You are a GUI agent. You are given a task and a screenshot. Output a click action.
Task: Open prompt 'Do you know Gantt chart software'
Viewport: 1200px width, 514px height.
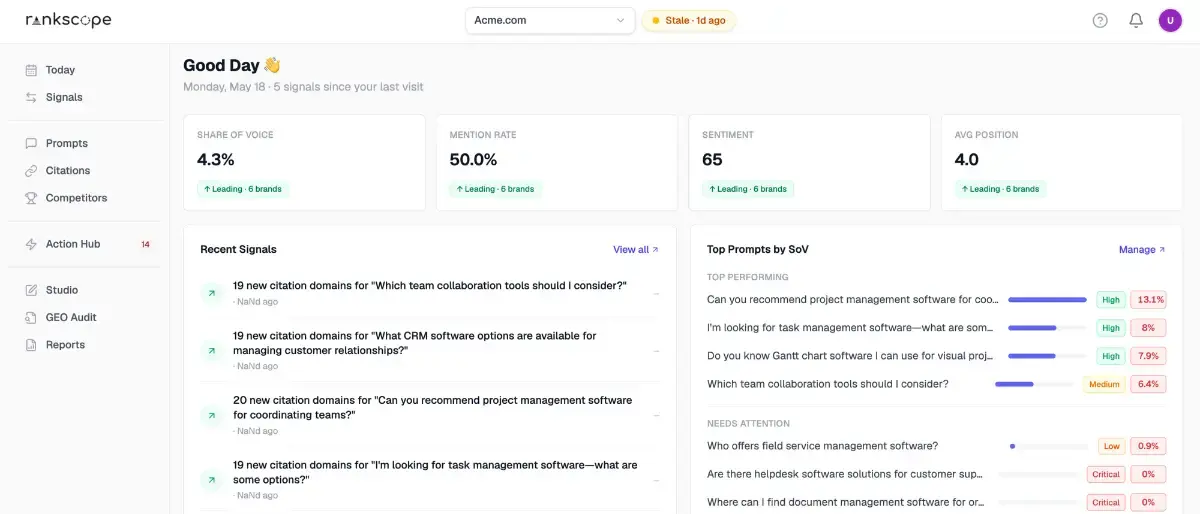(x=850, y=355)
